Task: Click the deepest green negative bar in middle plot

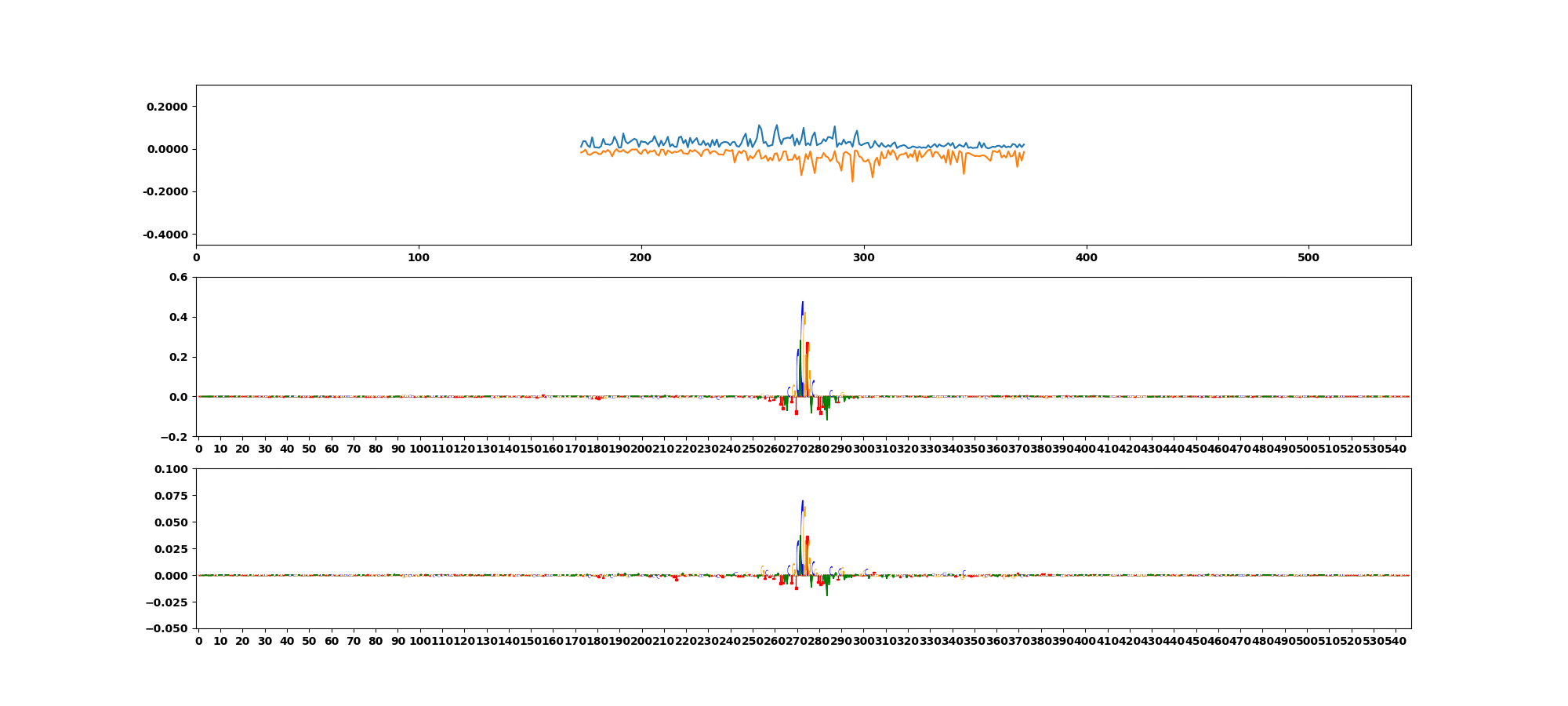Action: (x=826, y=417)
